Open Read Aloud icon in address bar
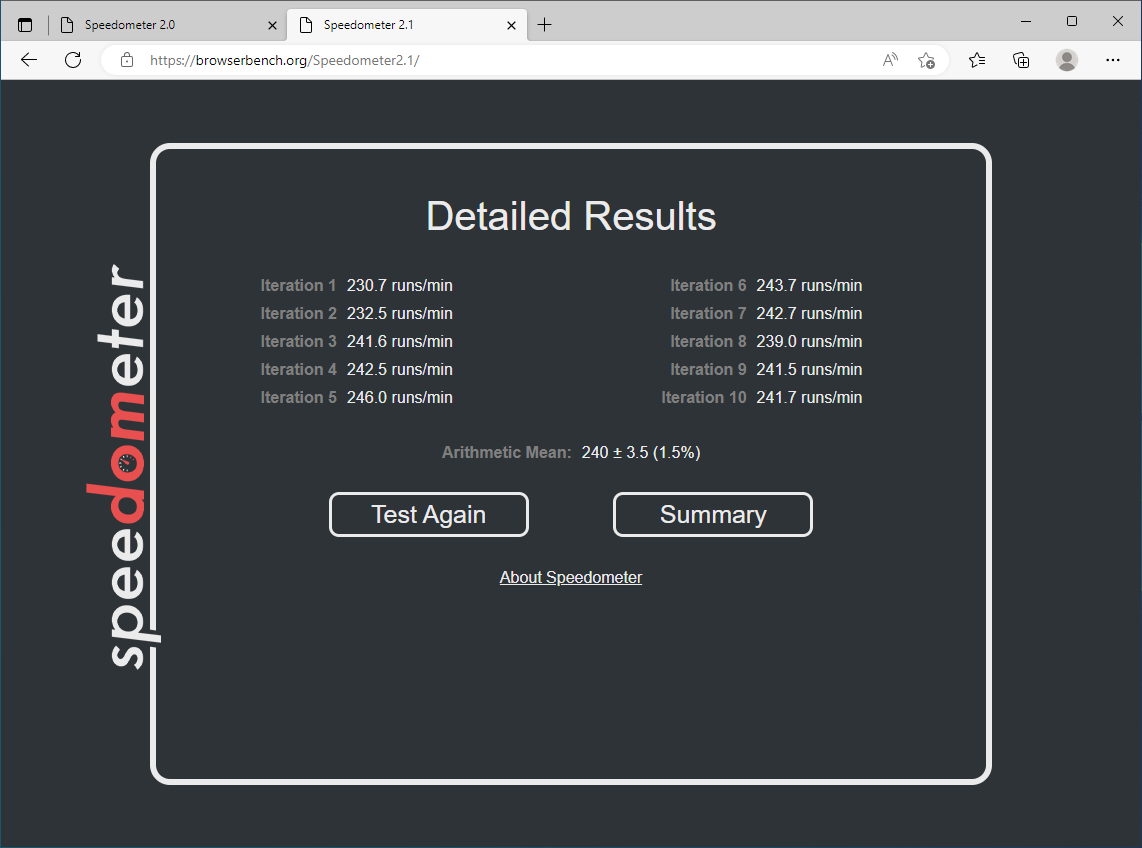Viewport: 1142px width, 848px height. pyautogui.click(x=890, y=60)
